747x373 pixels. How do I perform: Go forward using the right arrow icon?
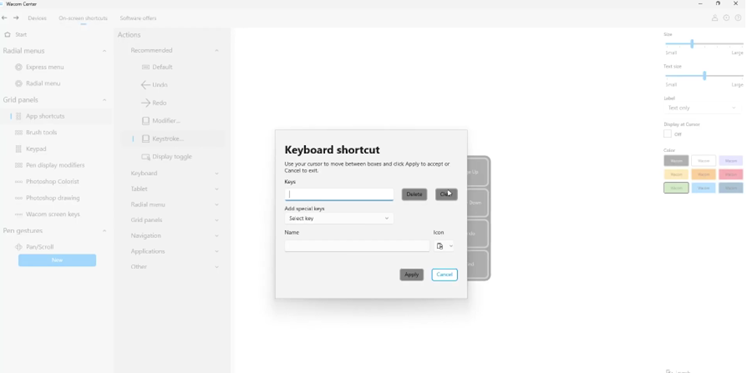[x=16, y=18]
